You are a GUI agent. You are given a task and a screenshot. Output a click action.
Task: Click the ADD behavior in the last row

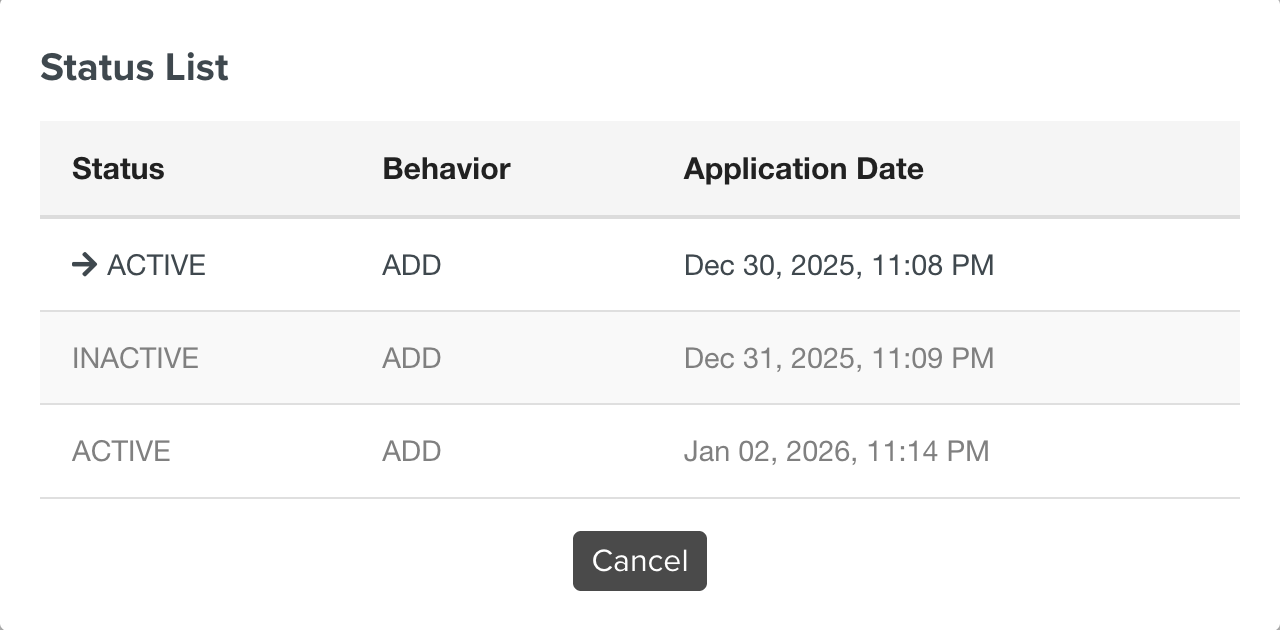tap(411, 451)
